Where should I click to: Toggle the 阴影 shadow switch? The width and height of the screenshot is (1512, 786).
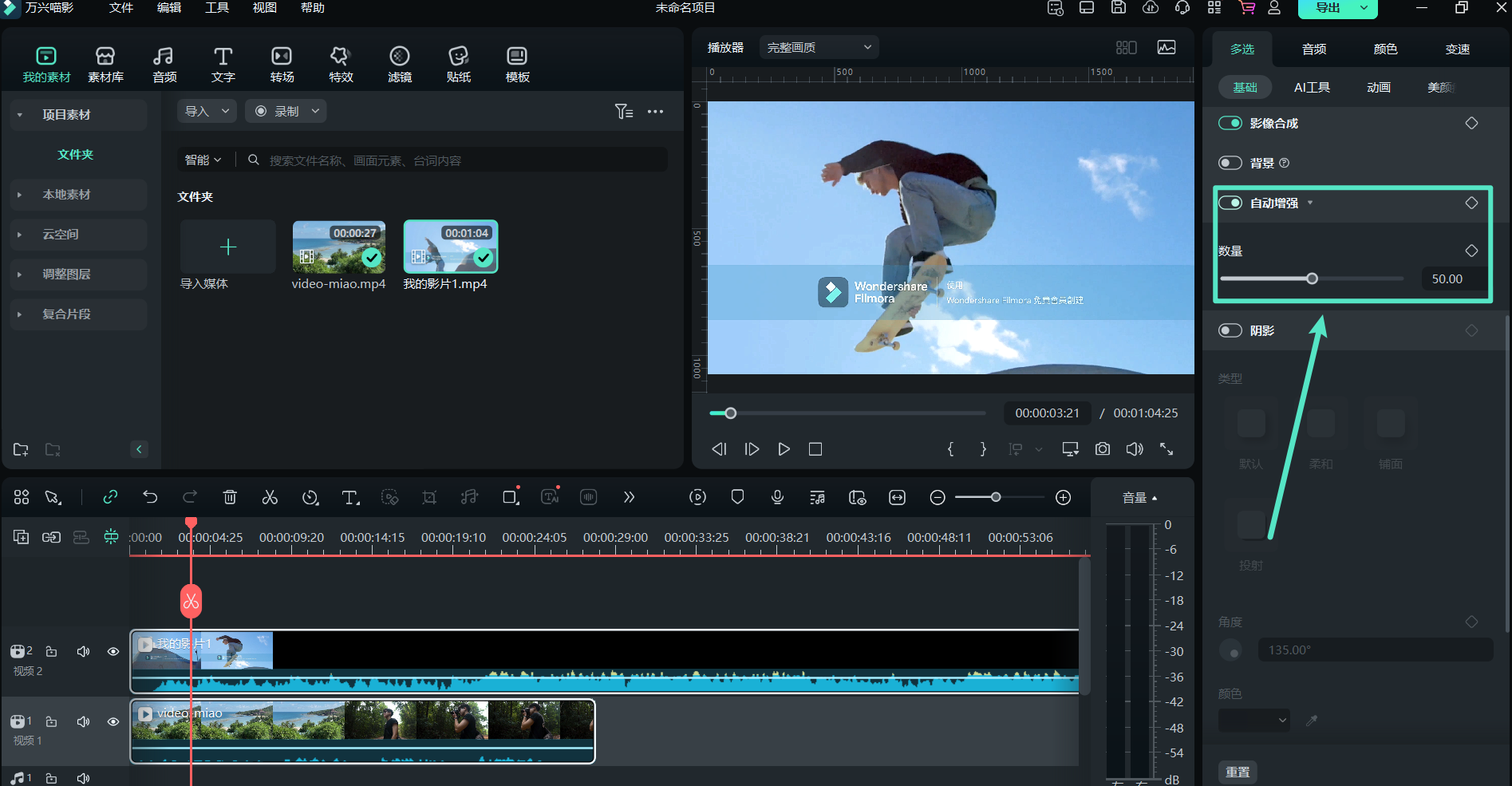pyautogui.click(x=1230, y=330)
